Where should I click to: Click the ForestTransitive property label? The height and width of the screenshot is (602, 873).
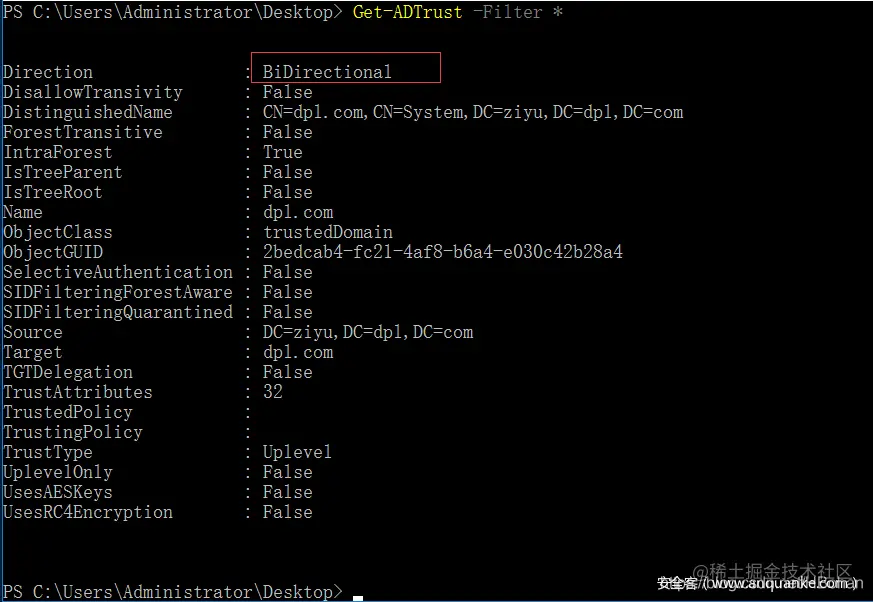click(83, 132)
